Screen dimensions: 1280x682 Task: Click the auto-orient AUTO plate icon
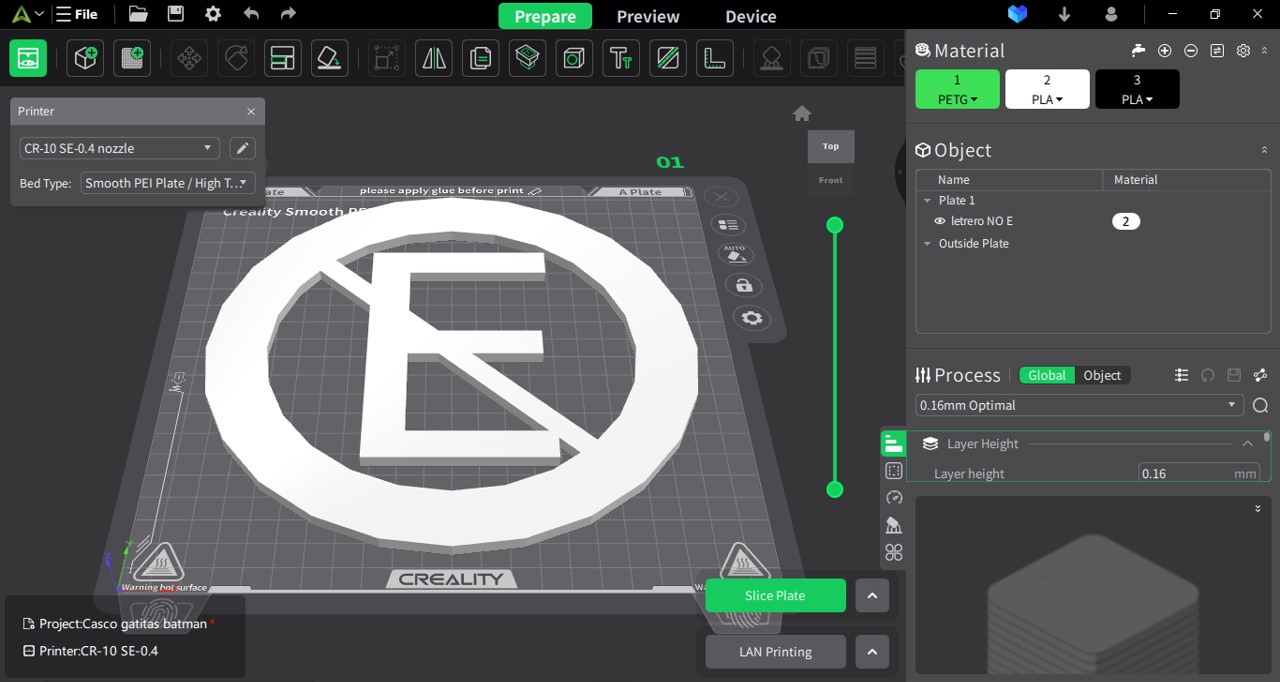735,254
